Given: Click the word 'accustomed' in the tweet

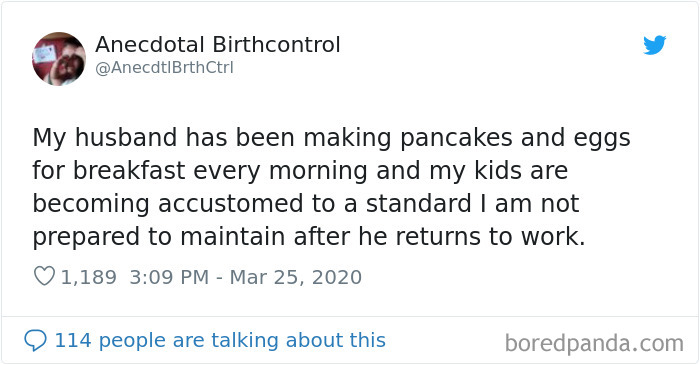Looking at the screenshot, I should point(231,204).
